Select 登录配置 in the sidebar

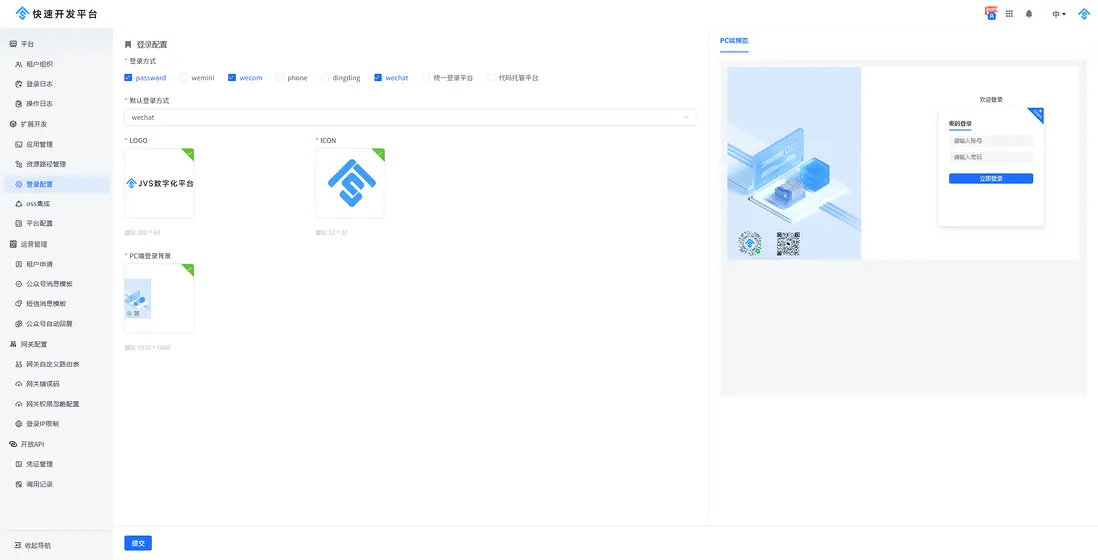click(x=56, y=184)
